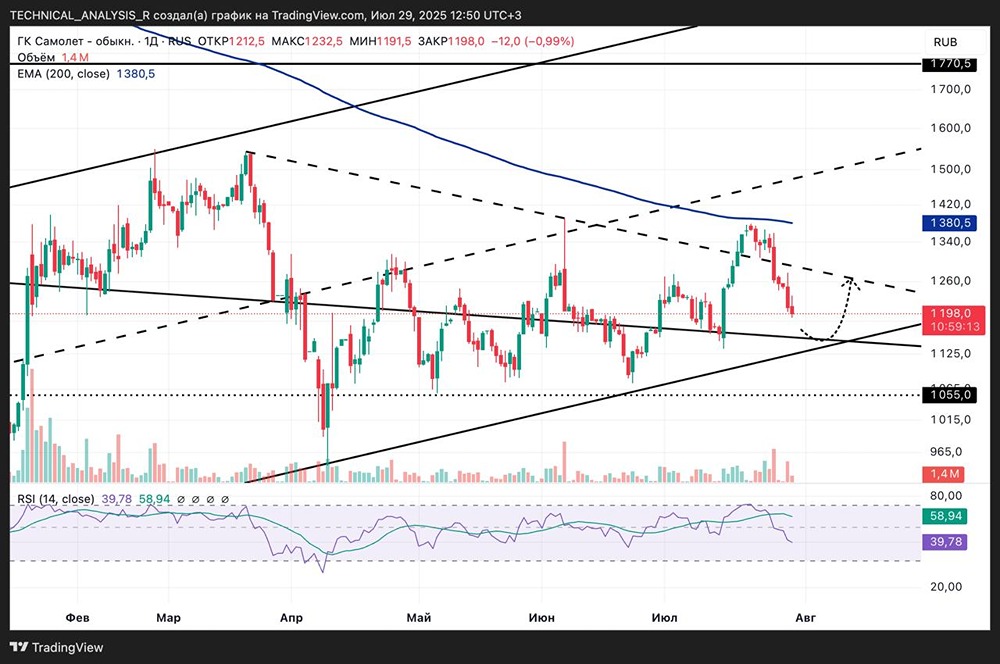Click the ЗАКР 1198,0 close value
Viewport: 1000px width, 664px height.
(451, 41)
